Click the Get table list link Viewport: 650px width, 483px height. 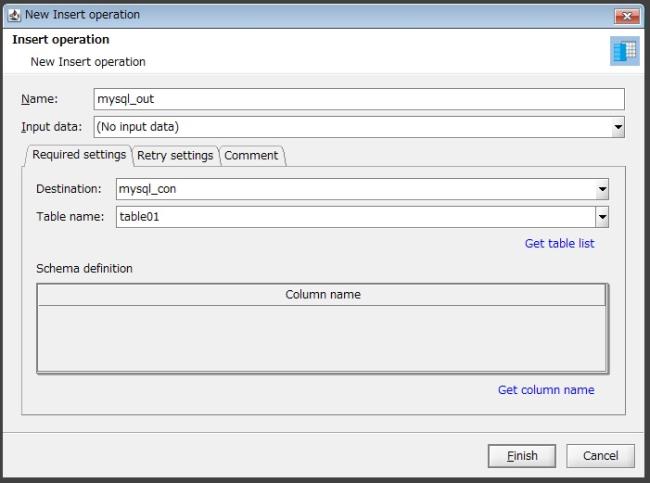click(x=559, y=243)
